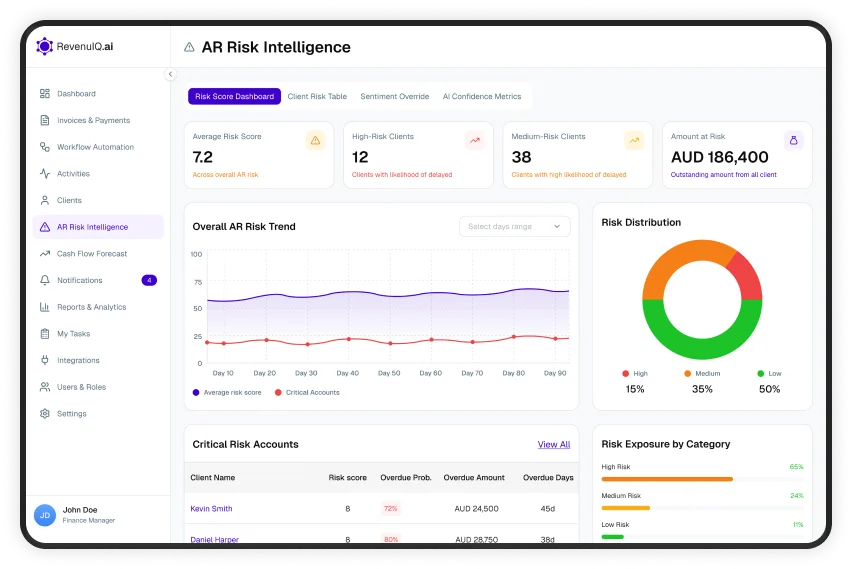Viewport: 852px width, 569px height.
Task: Click the Overdue Prob. column header
Action: tap(405, 477)
